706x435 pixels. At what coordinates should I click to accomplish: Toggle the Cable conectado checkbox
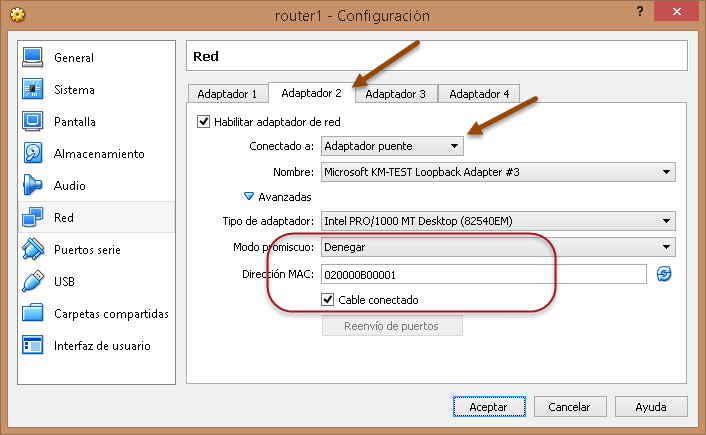328,300
